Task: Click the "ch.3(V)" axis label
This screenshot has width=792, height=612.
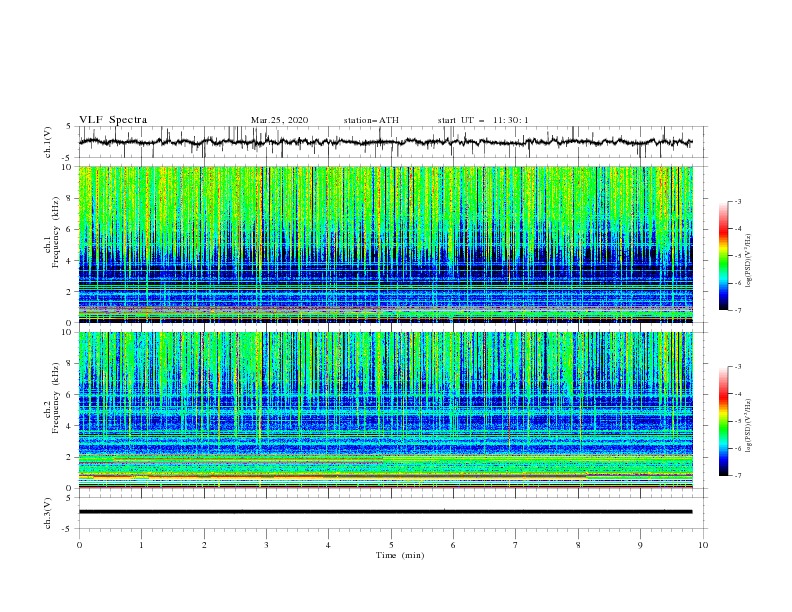Action: tap(48, 513)
